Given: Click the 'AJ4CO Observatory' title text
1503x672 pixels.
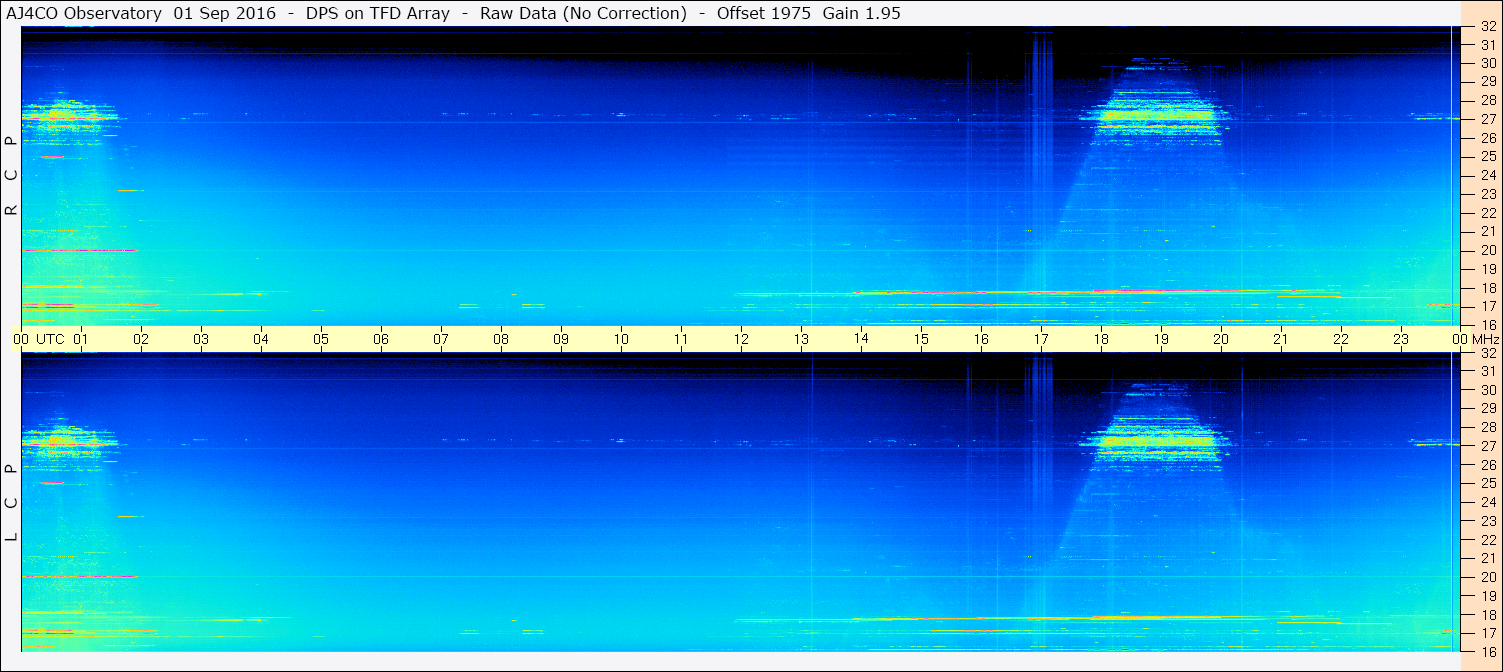Looking at the screenshot, I should coord(84,13).
